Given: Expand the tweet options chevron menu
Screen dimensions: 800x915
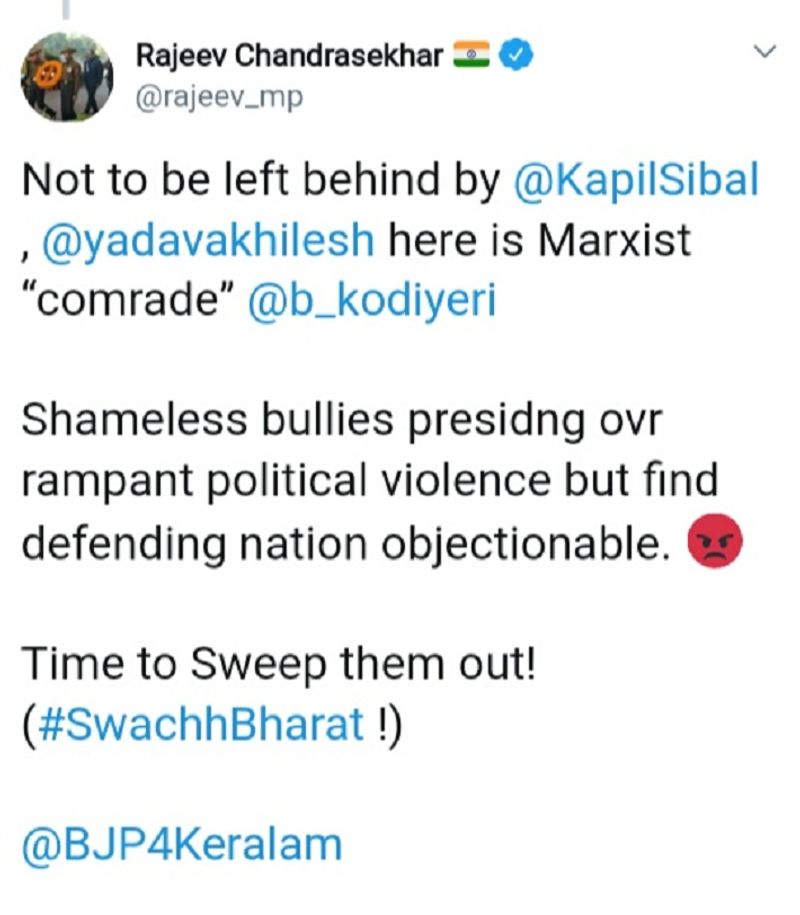Looking at the screenshot, I should point(763,51).
